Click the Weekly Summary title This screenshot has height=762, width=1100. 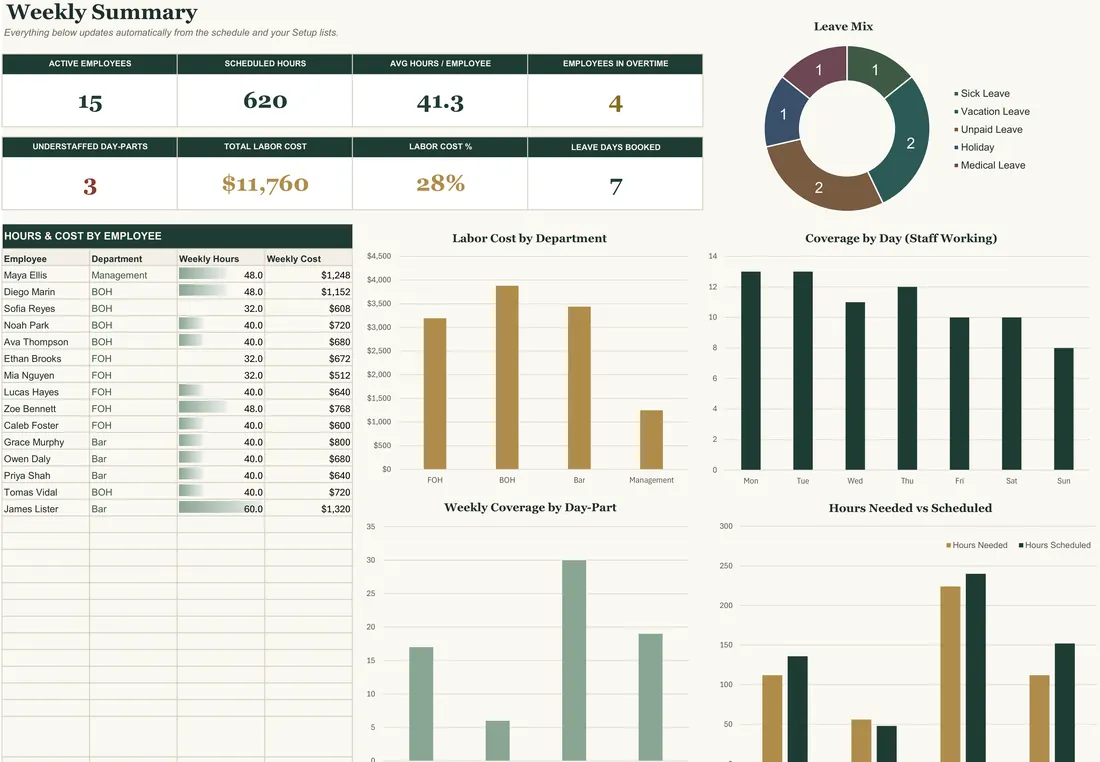point(102,12)
